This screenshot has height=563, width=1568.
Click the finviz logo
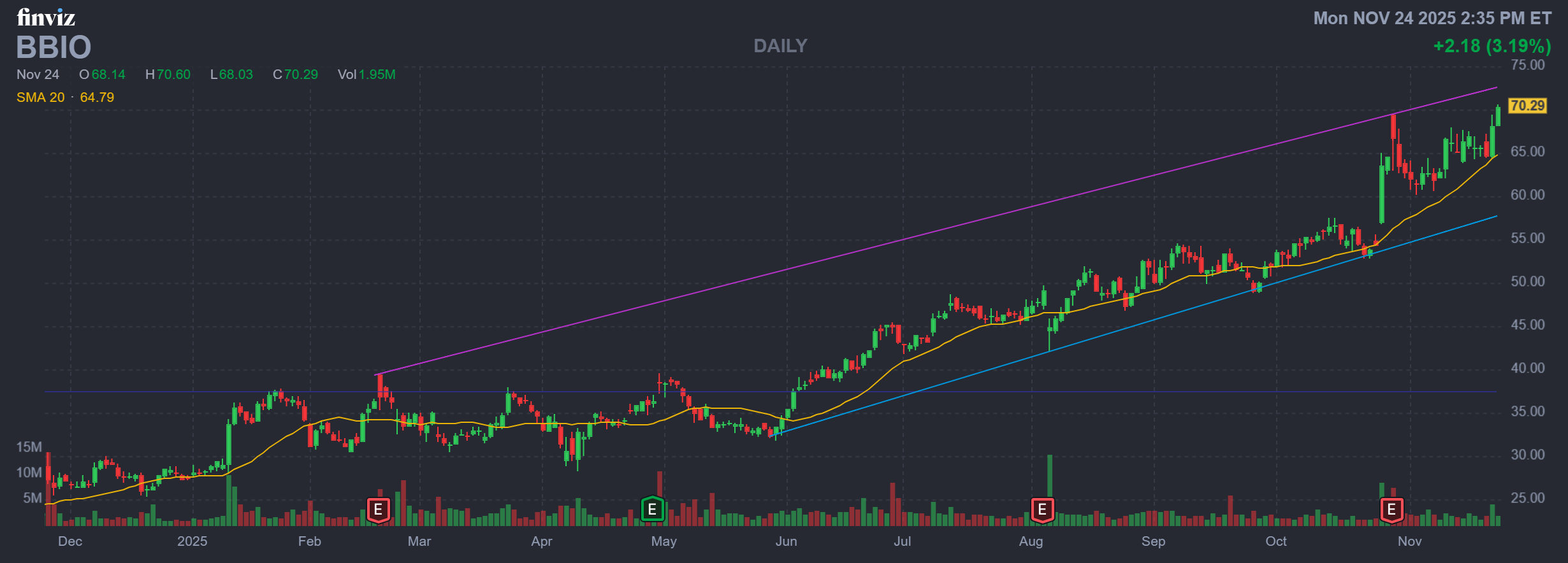click(46, 17)
